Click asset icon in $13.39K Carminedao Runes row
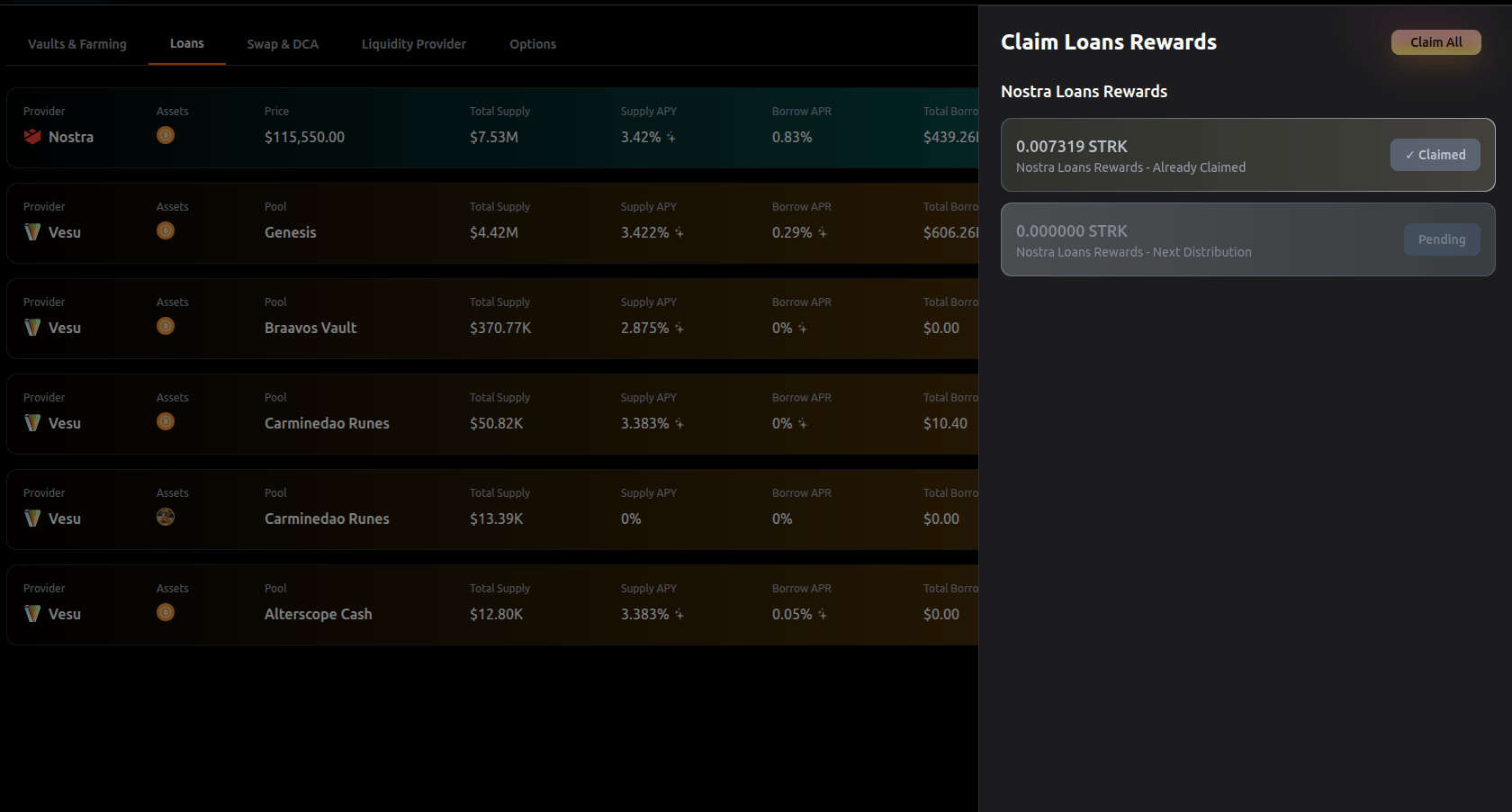Image resolution: width=1512 pixels, height=812 pixels. point(166,517)
